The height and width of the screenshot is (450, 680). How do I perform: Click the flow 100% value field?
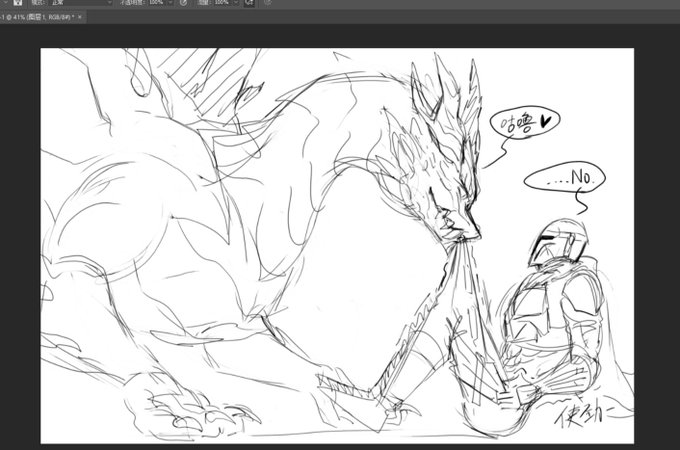click(222, 3)
